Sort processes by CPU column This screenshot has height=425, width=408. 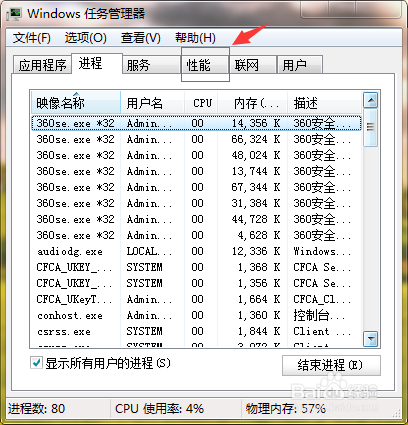coord(201,103)
